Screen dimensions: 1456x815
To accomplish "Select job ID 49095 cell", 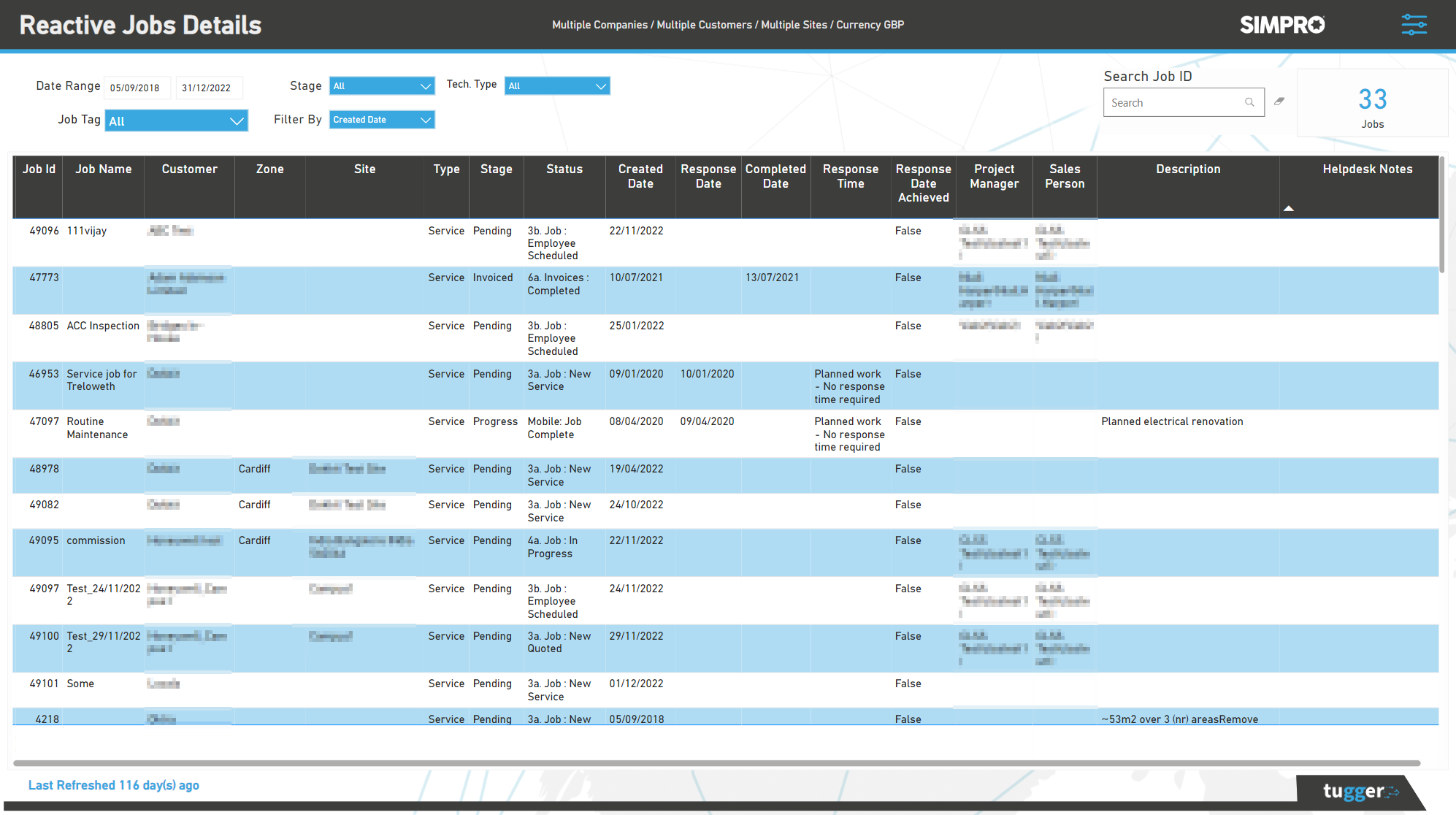I will (44, 540).
